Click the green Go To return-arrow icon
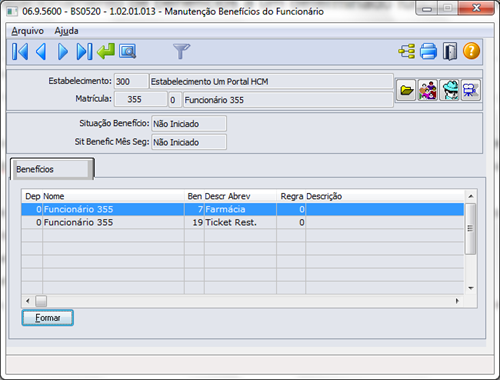 (x=106, y=52)
